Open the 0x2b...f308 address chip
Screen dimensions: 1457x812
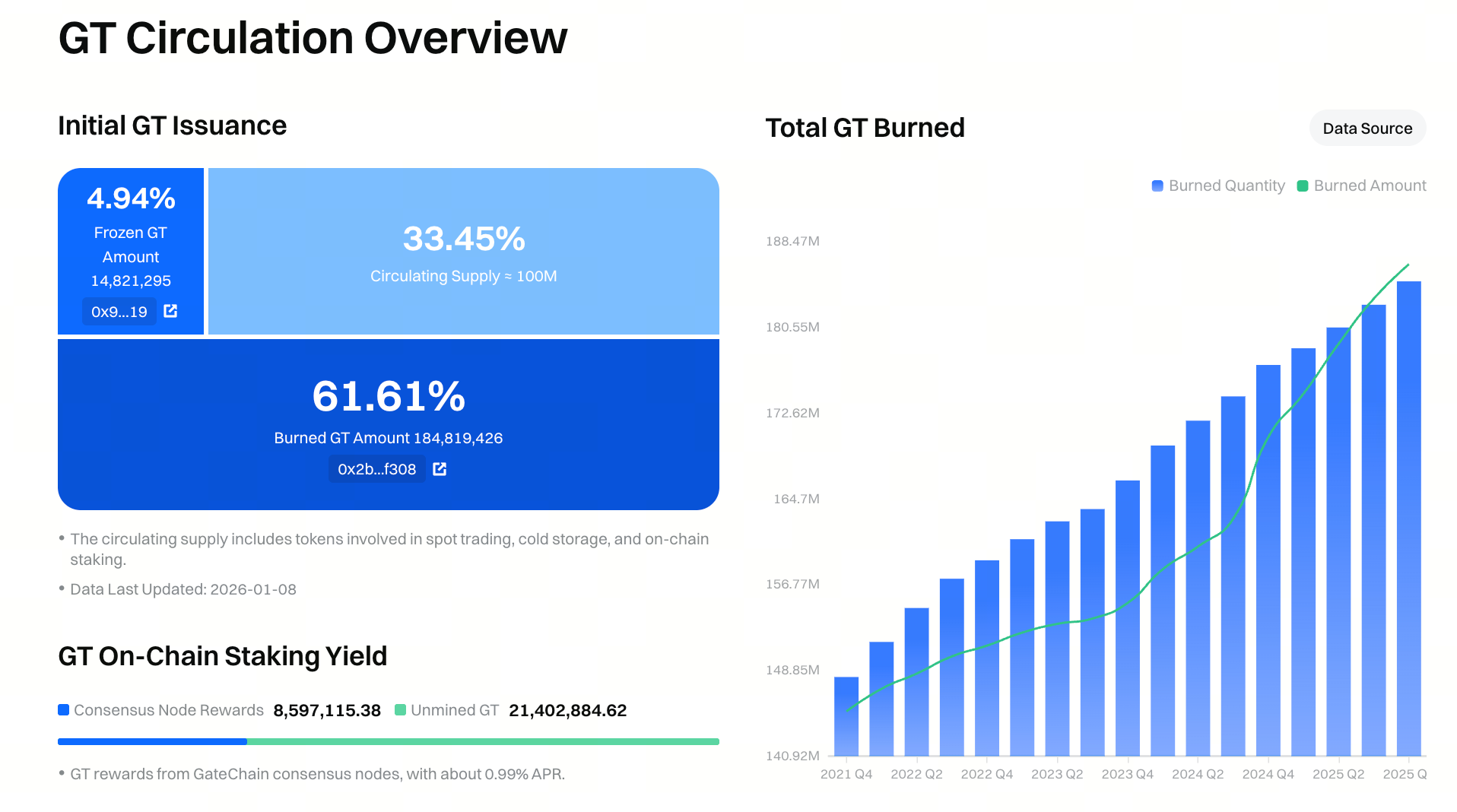click(376, 469)
